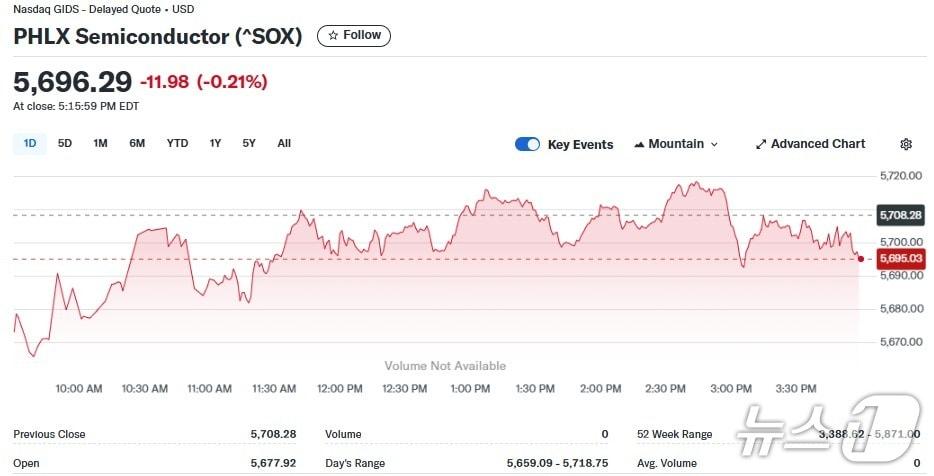Click the 5,695.03 current price label
Screen dimensions: 934x476
(900, 260)
